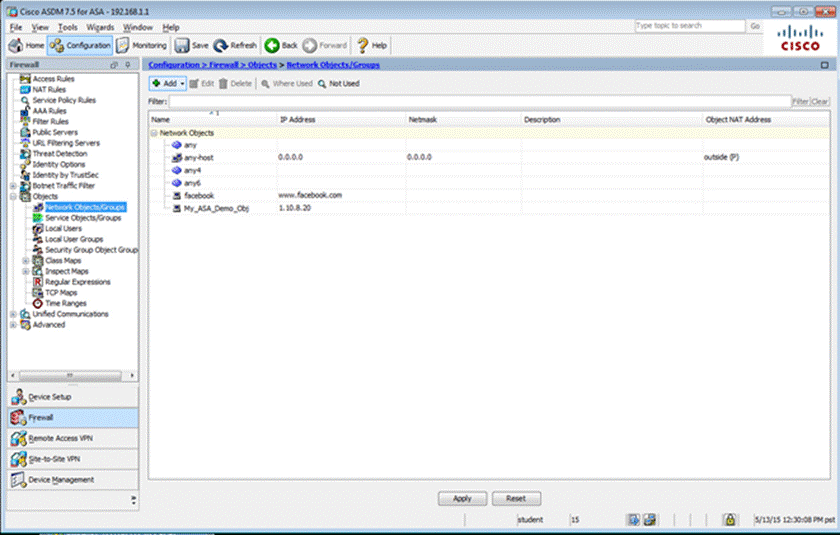
Task: Open the Tools menu
Action: pyautogui.click(x=68, y=27)
